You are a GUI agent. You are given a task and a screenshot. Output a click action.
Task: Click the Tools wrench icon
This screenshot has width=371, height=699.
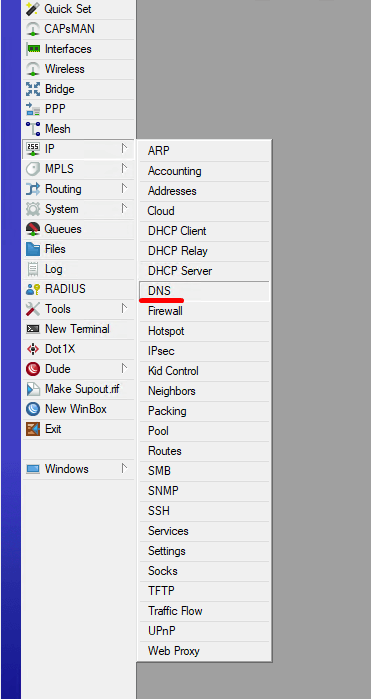[x=33, y=309]
